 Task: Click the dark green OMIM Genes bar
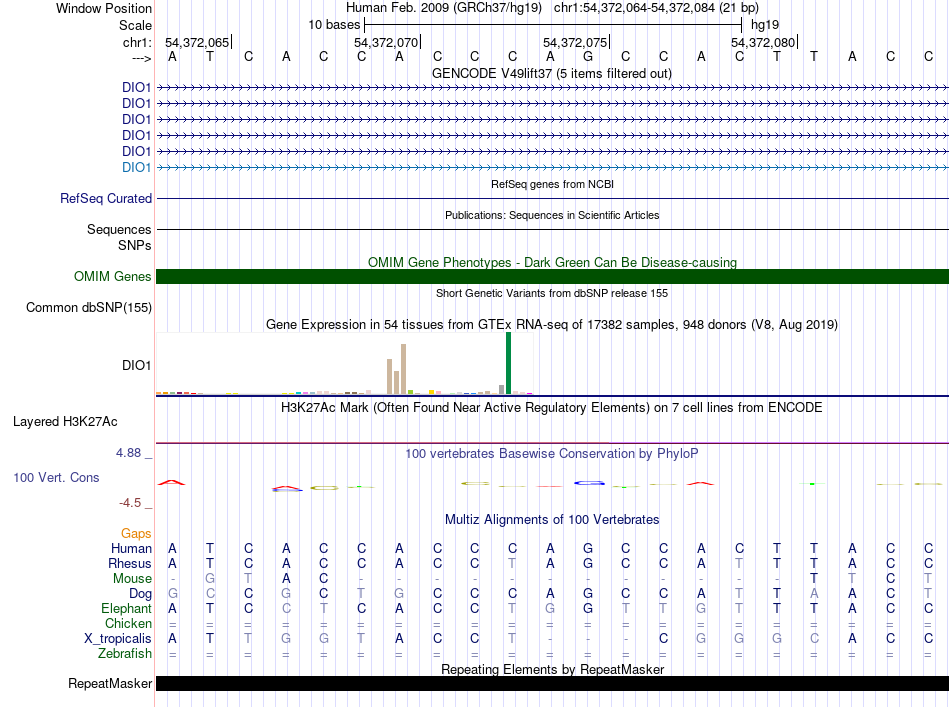pyautogui.click(x=552, y=277)
